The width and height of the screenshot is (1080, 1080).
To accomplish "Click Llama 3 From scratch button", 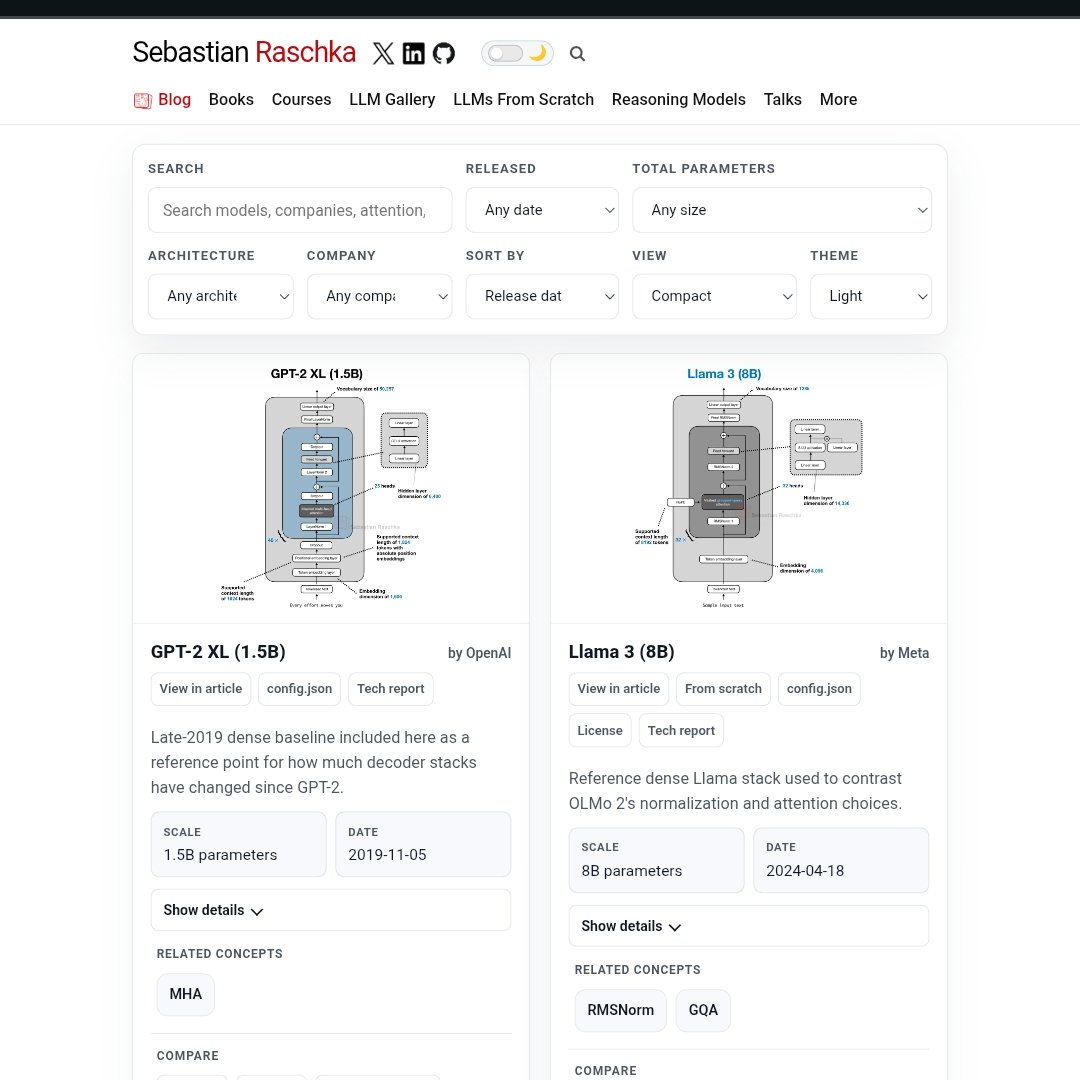I will (723, 689).
